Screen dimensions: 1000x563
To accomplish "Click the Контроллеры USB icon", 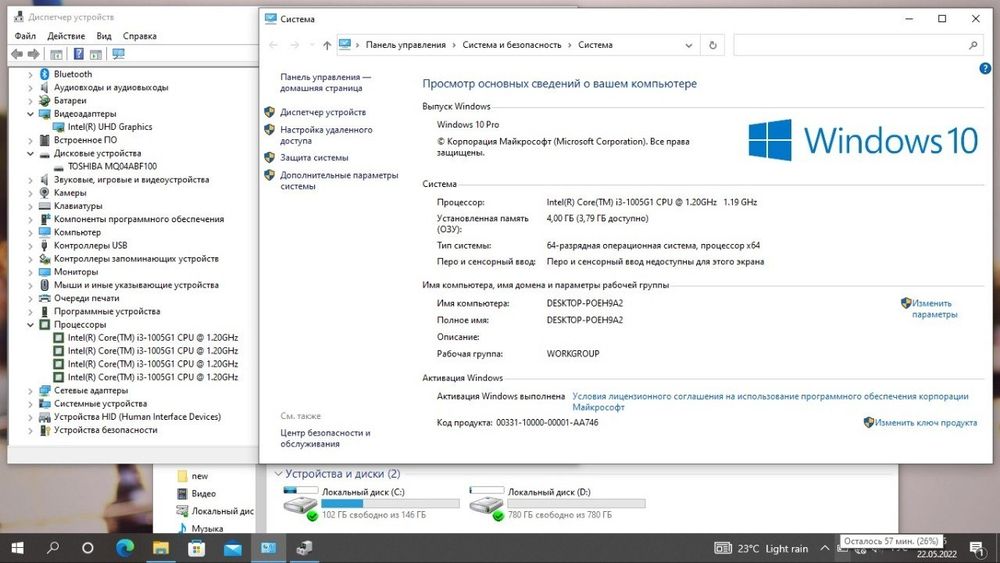I will (45, 245).
